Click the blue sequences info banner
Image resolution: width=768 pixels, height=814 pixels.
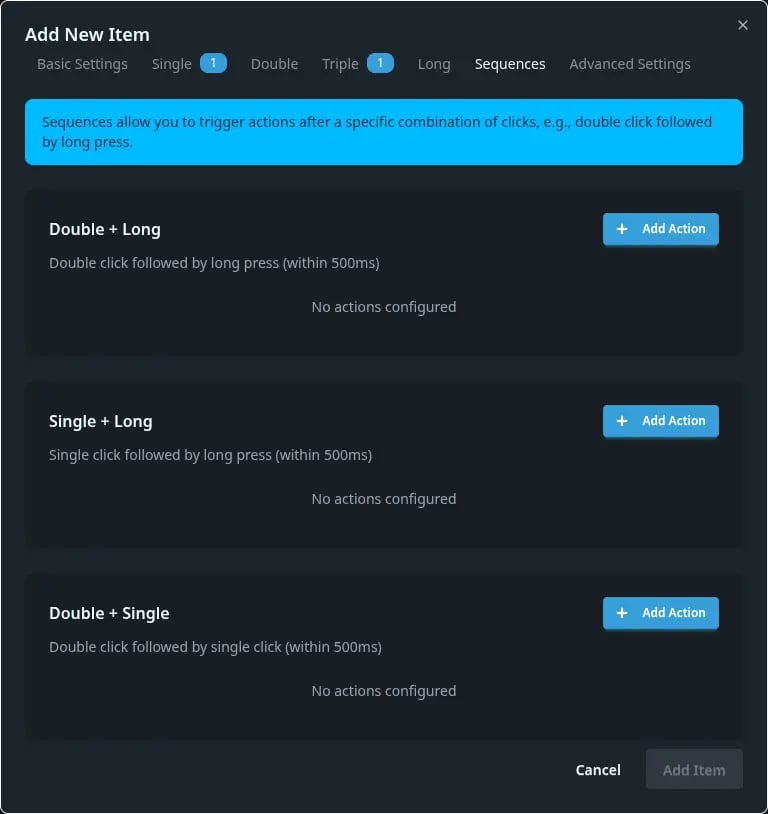click(384, 131)
